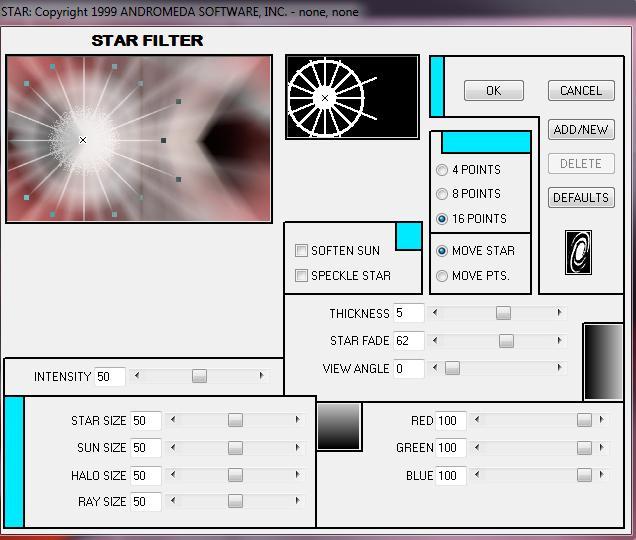Click the GREEN slider thumb
Viewport: 636px width, 540px height.
tap(584, 447)
